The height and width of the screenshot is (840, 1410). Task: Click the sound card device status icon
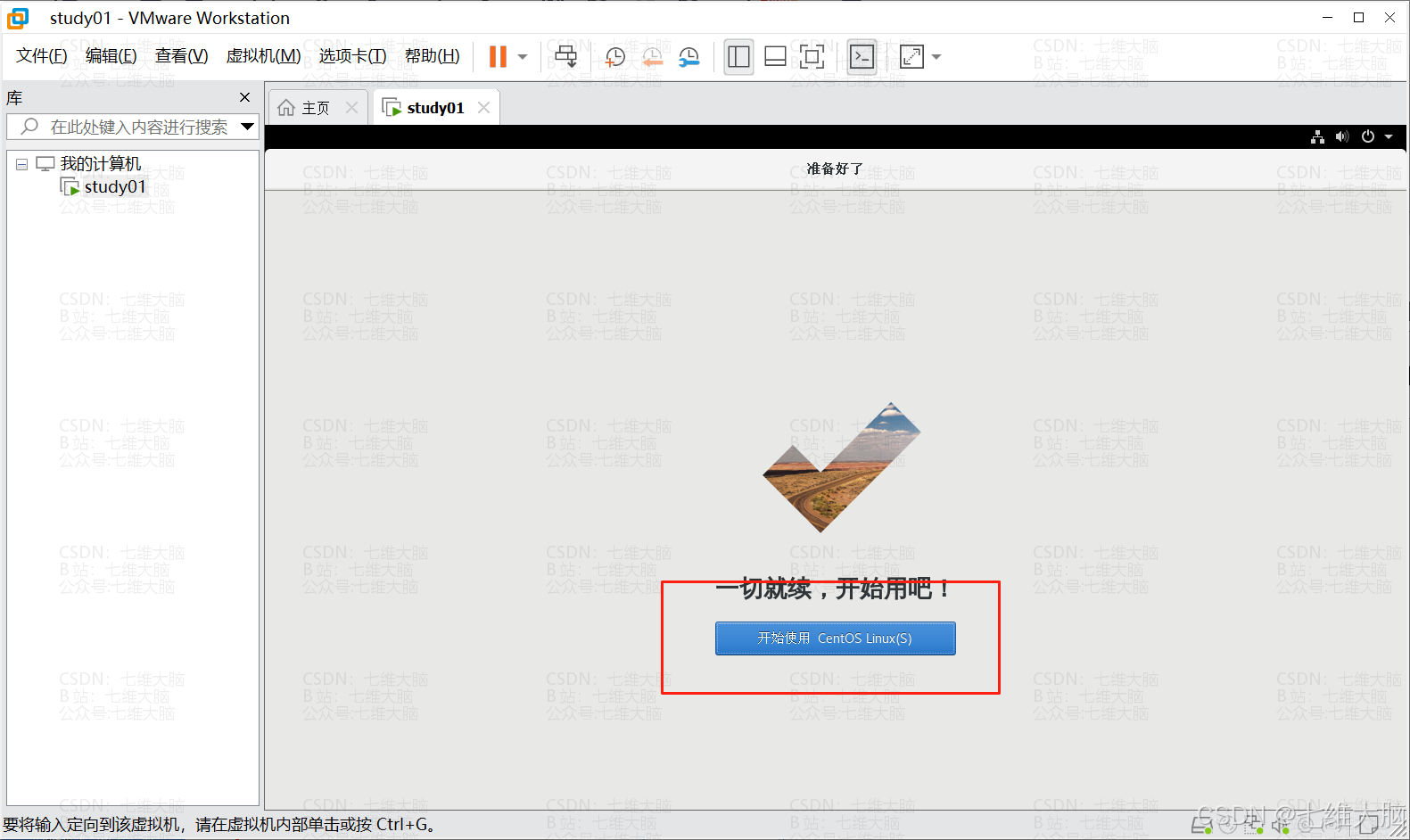click(x=1282, y=826)
